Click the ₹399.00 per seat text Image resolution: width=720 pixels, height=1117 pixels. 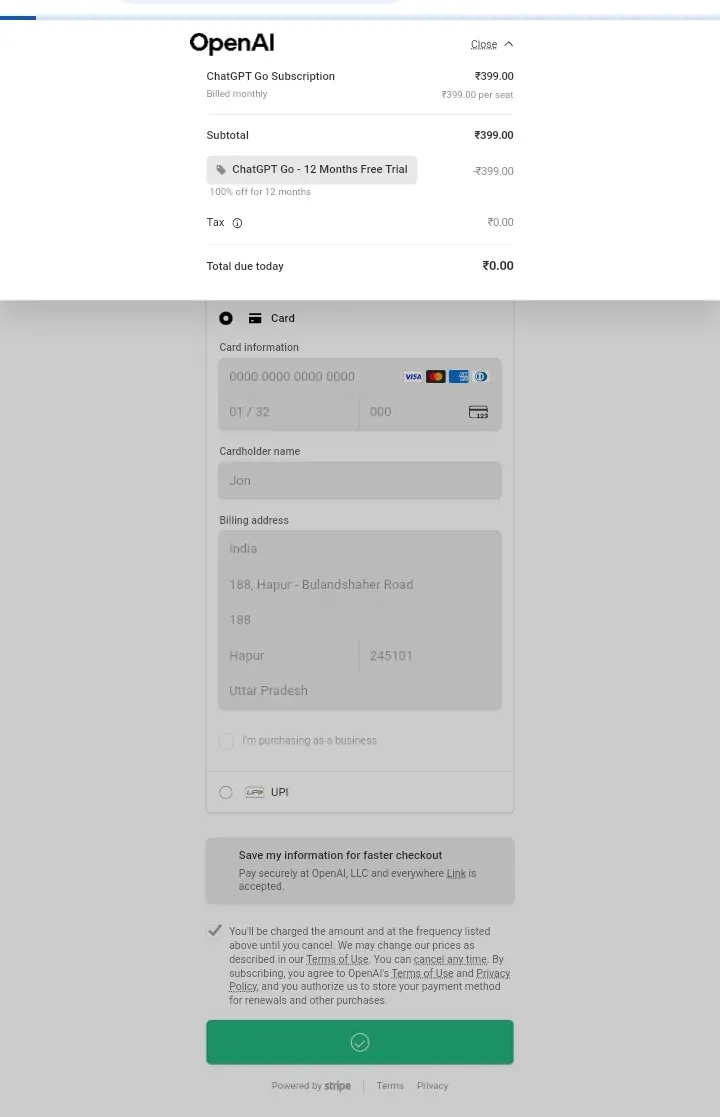477,95
